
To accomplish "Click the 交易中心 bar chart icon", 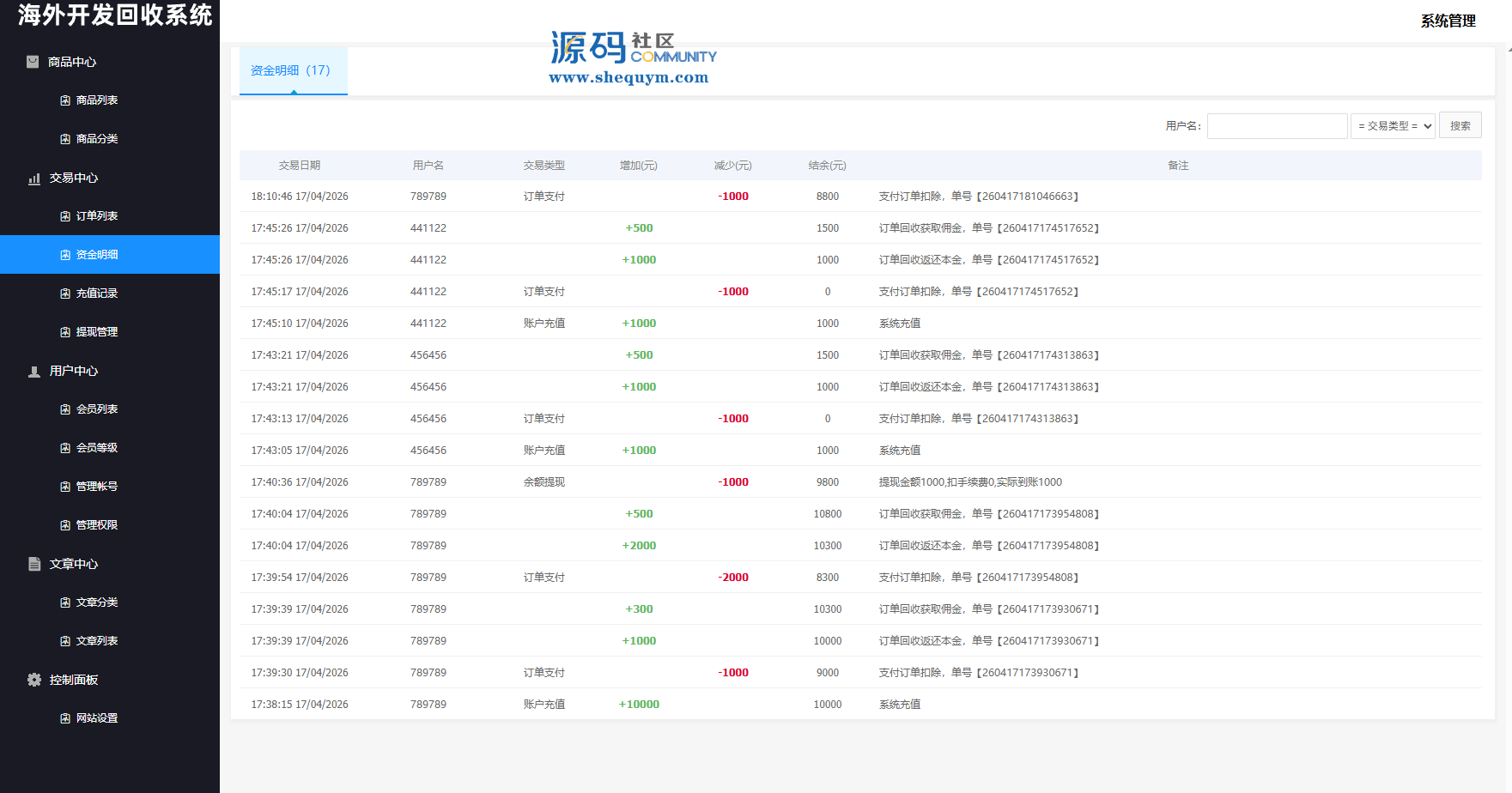I will tap(34, 179).
